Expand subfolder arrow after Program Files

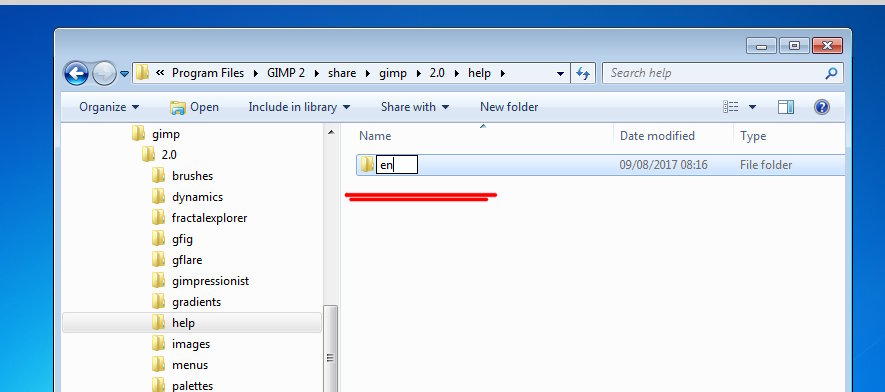coord(256,73)
